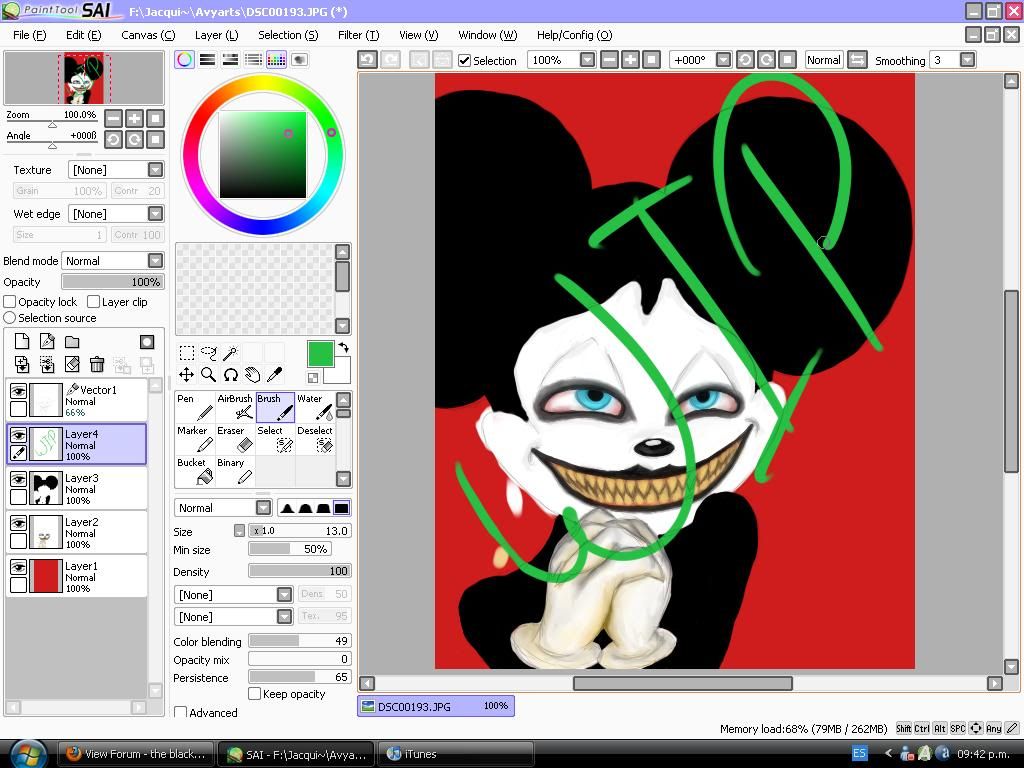Open the Wet edge dropdown
The height and width of the screenshot is (768, 1024).
(155, 214)
